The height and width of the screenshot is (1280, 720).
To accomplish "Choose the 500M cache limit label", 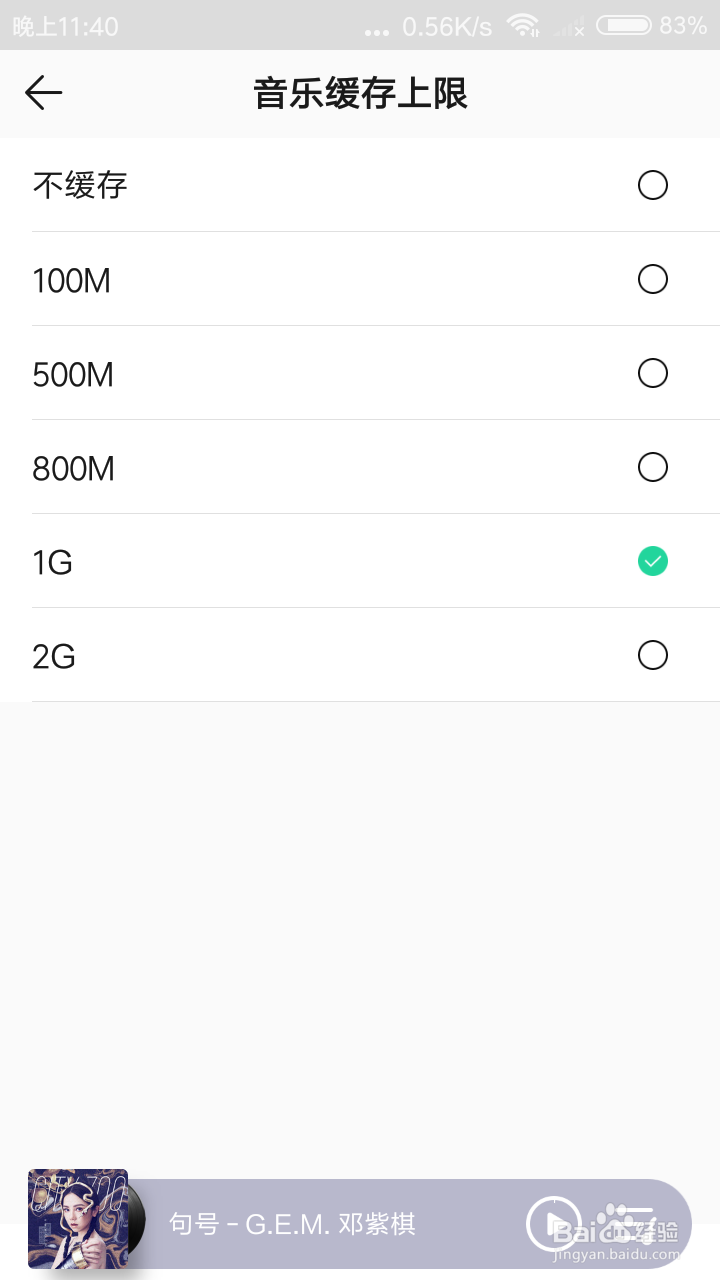I will coord(73,374).
